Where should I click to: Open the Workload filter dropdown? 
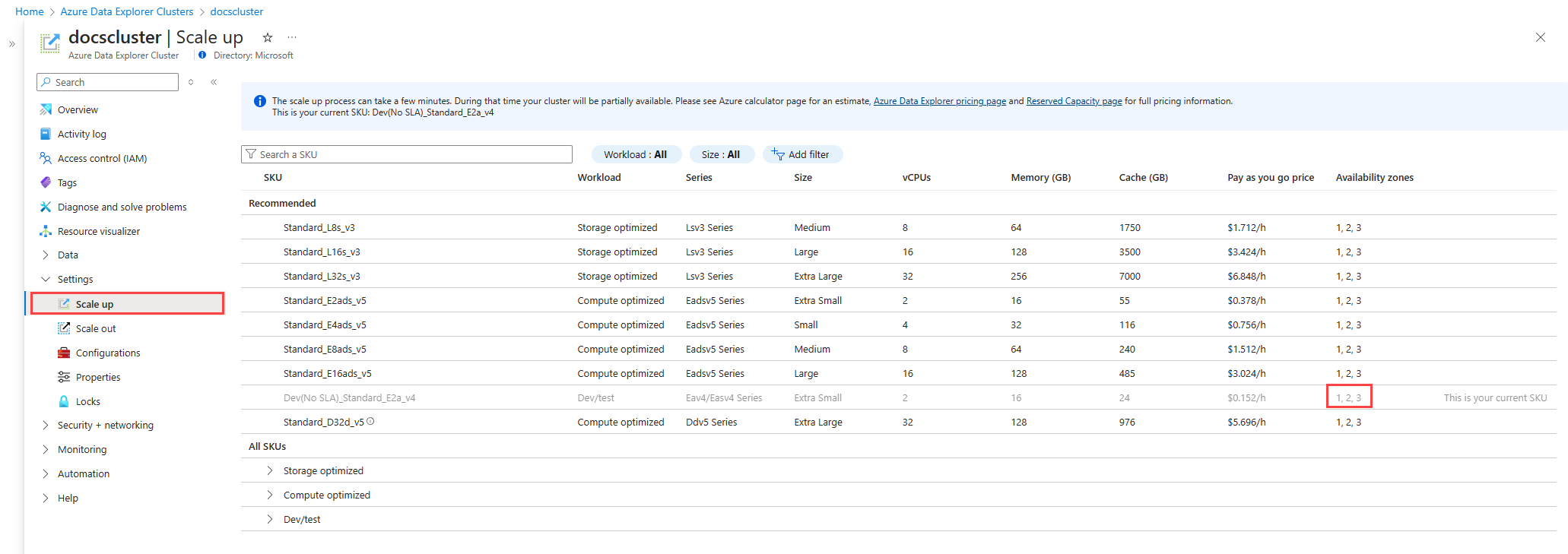click(x=636, y=154)
